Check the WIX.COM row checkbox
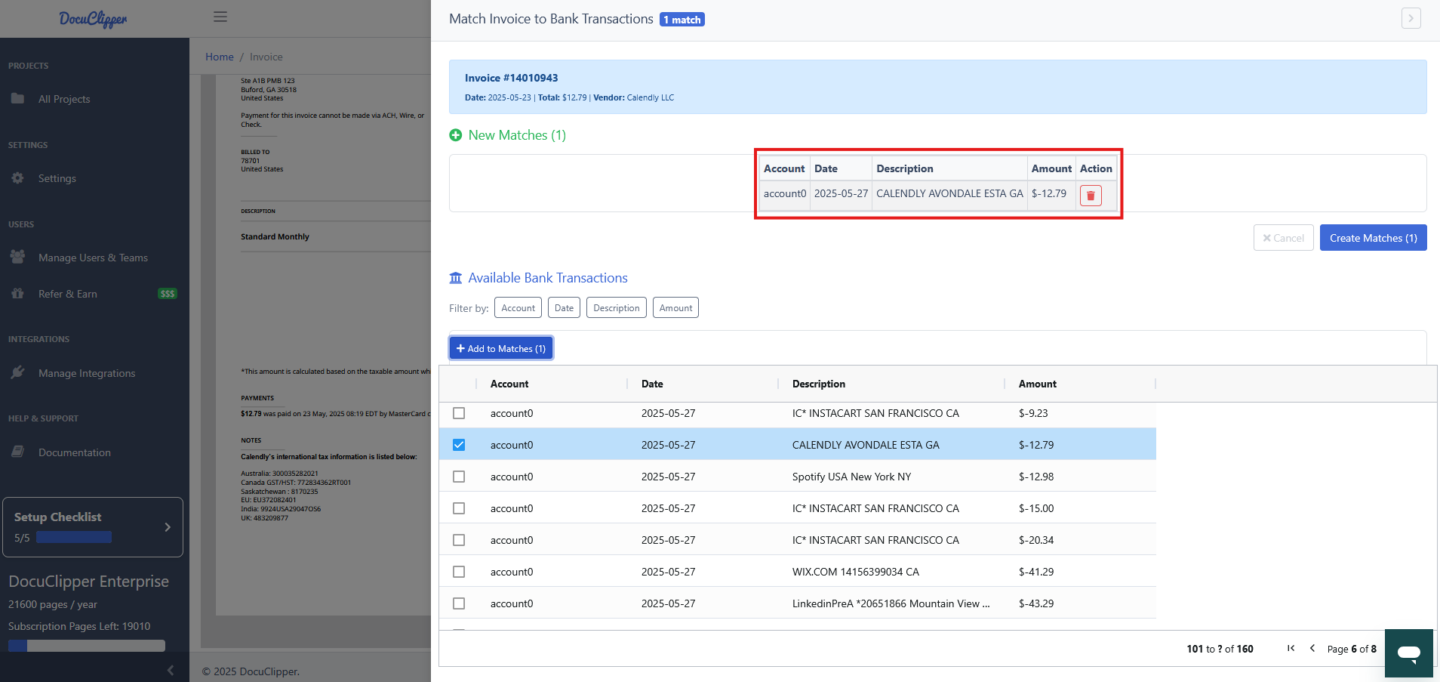The width and height of the screenshot is (1440, 682). (459, 572)
